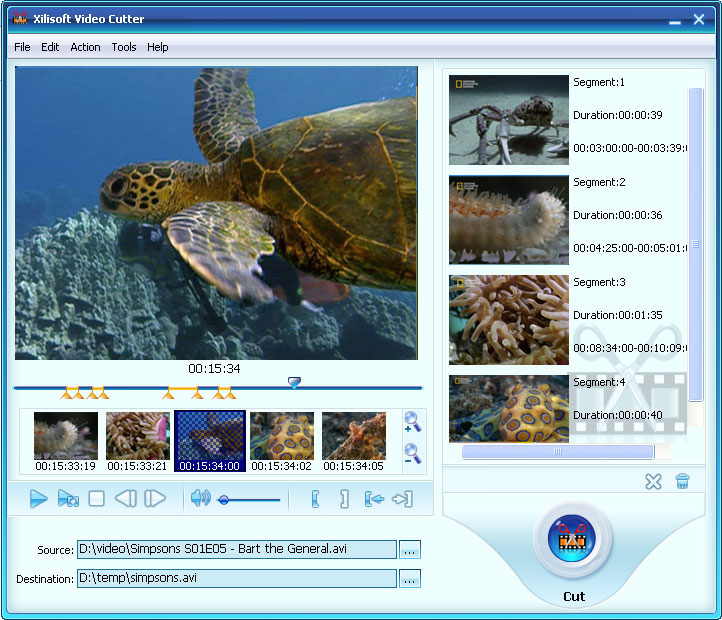Image resolution: width=722 pixels, height=620 pixels.
Task: Step to the next frame
Action: click(155, 498)
